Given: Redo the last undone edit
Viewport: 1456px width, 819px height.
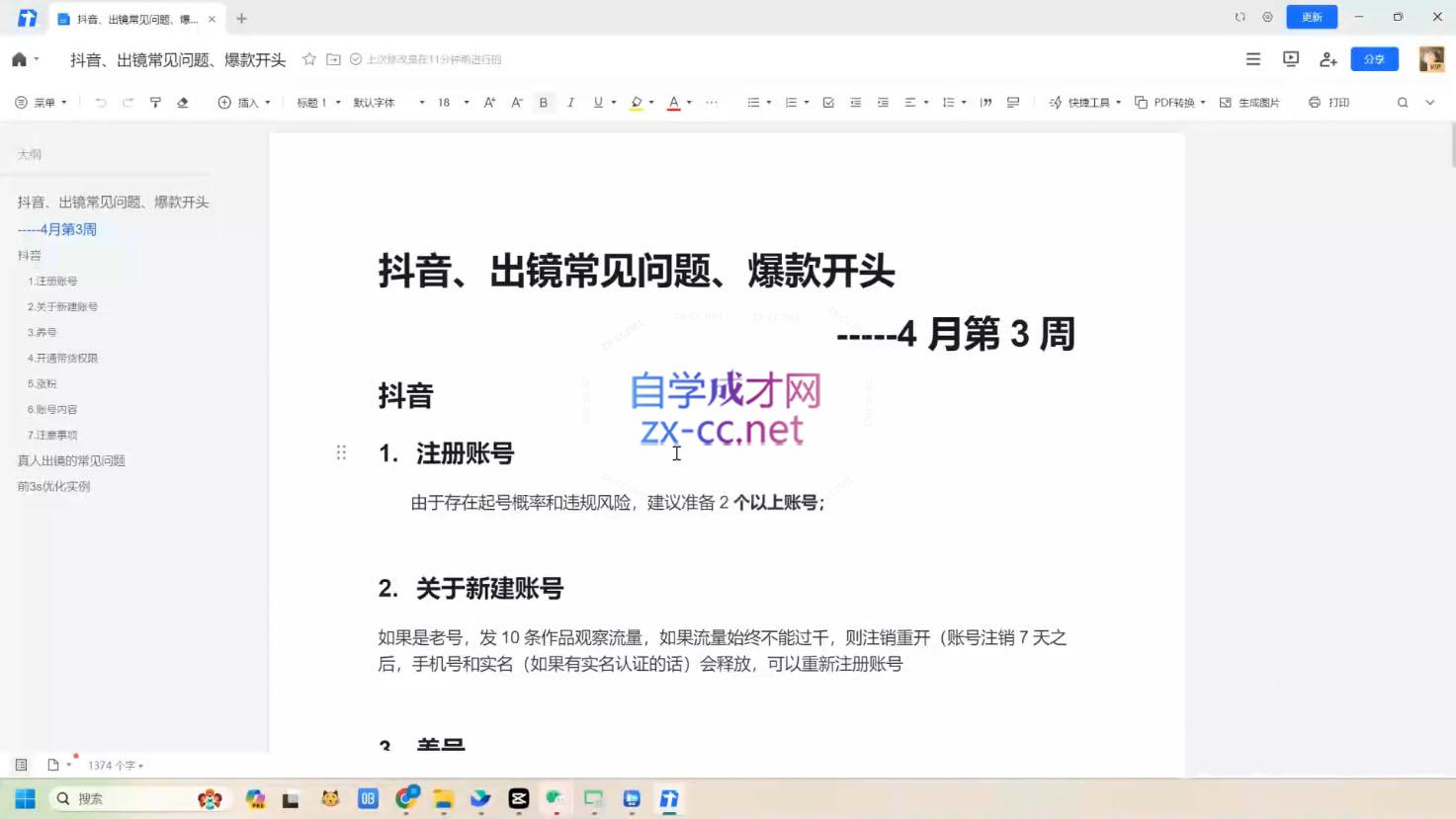Looking at the screenshot, I should coord(128,103).
